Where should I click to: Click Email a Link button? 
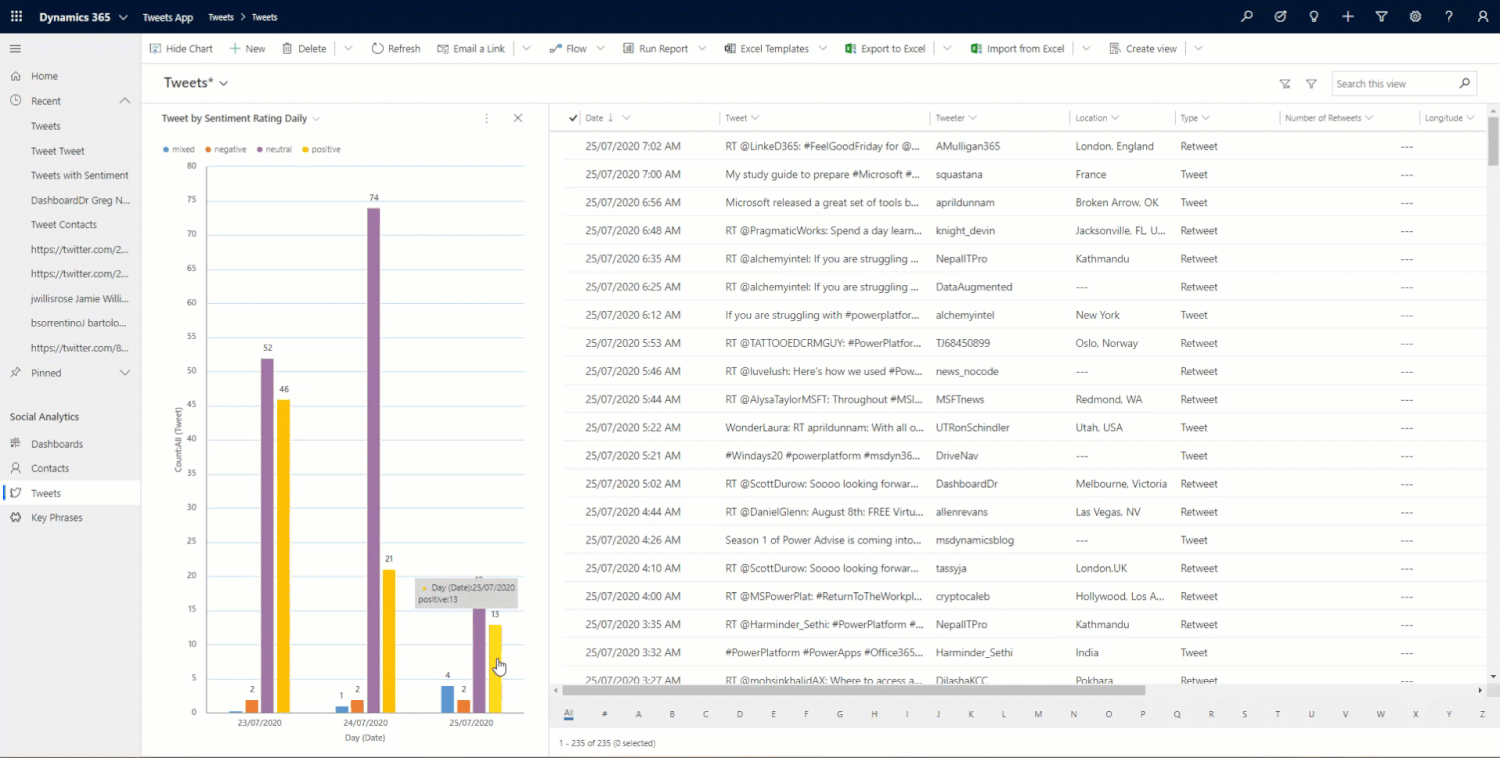(471, 48)
